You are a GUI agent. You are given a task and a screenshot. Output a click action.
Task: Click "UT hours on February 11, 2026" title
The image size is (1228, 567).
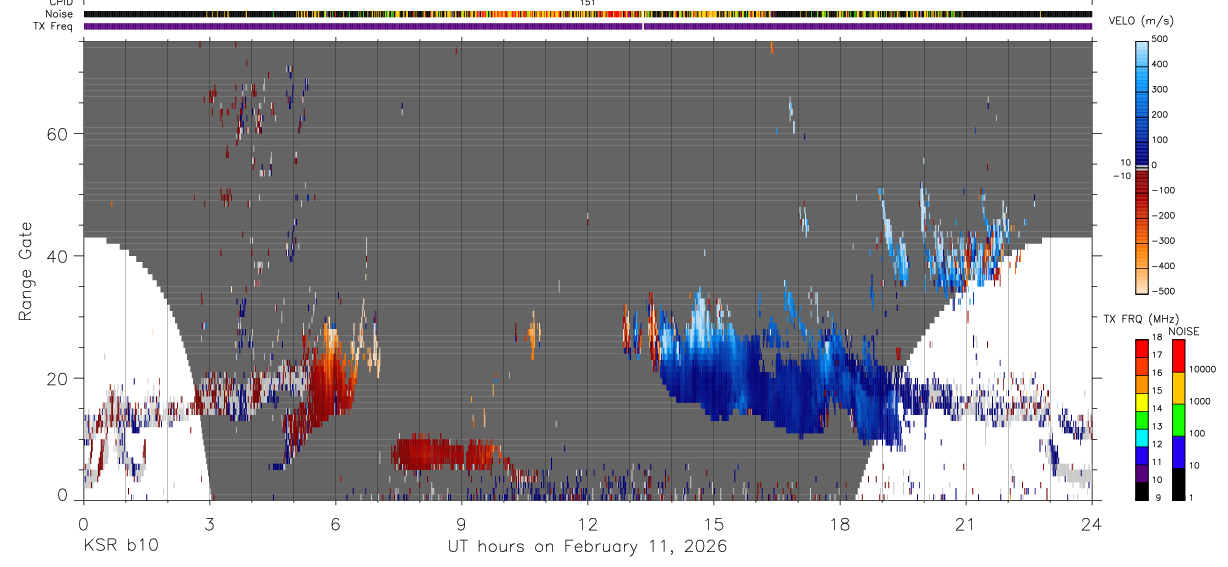[587, 546]
